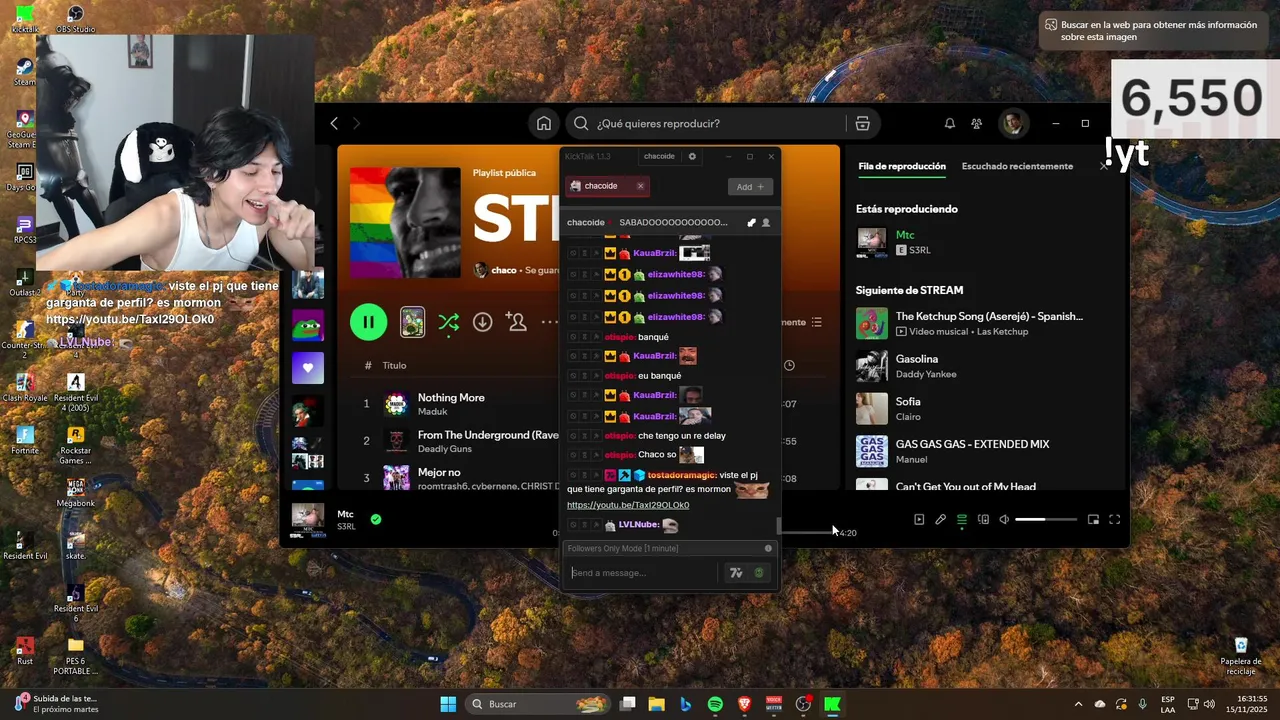The width and height of the screenshot is (1280, 720).
Task: Enter Spotify full screen mode
Action: [1114, 519]
